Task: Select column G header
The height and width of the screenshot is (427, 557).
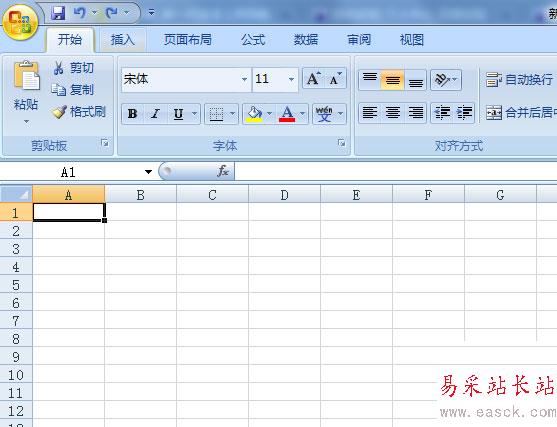Action: pos(500,195)
